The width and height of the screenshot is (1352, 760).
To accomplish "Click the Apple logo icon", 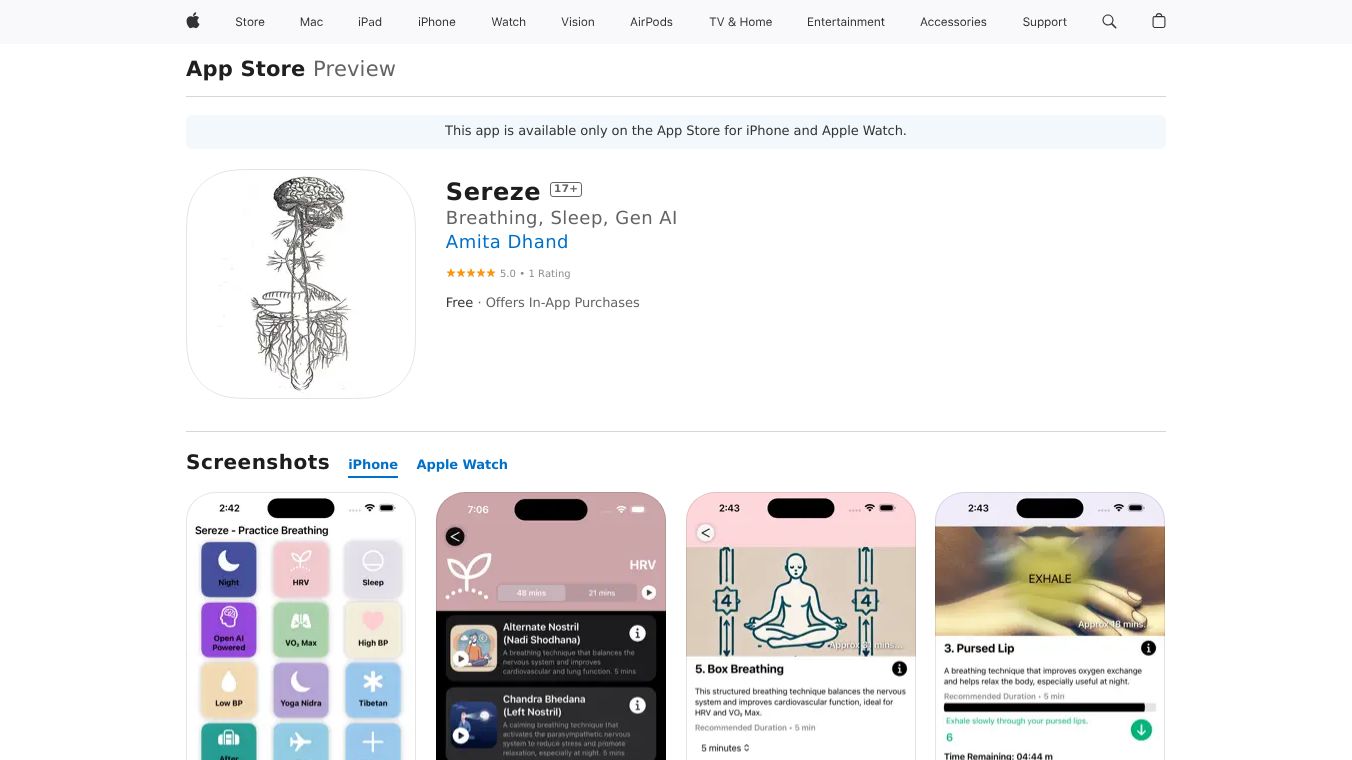I will coord(193,21).
